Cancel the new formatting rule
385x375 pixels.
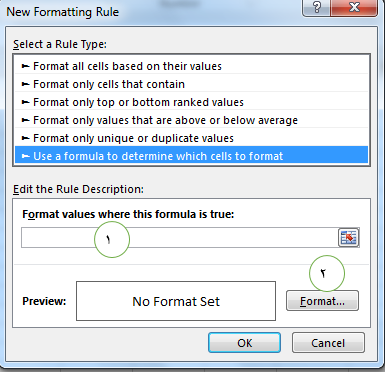(x=328, y=343)
